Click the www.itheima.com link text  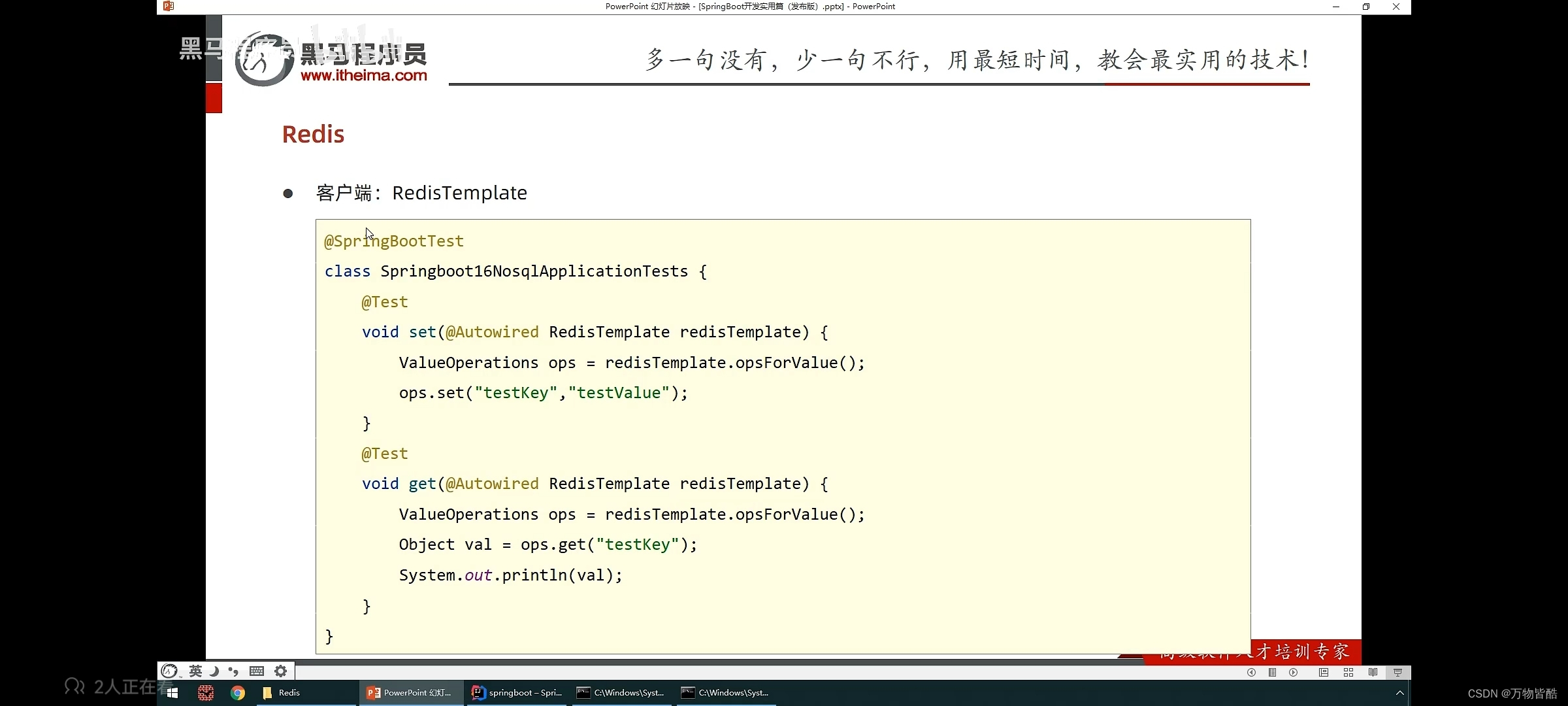364,75
